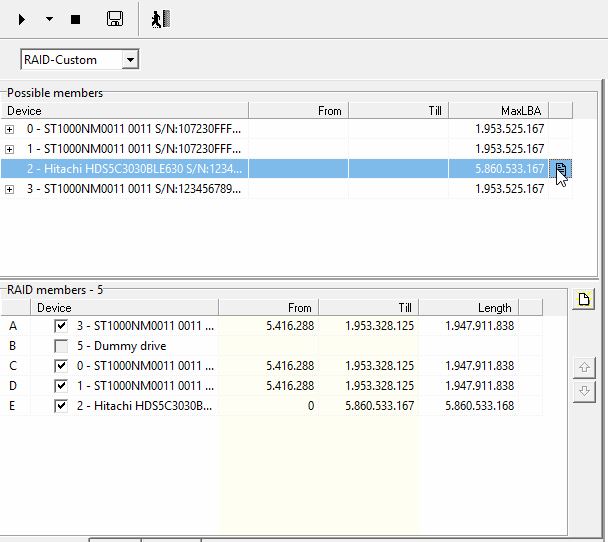This screenshot has width=608, height=542.
Task: Click the Save floppy disk icon
Action: (x=114, y=19)
